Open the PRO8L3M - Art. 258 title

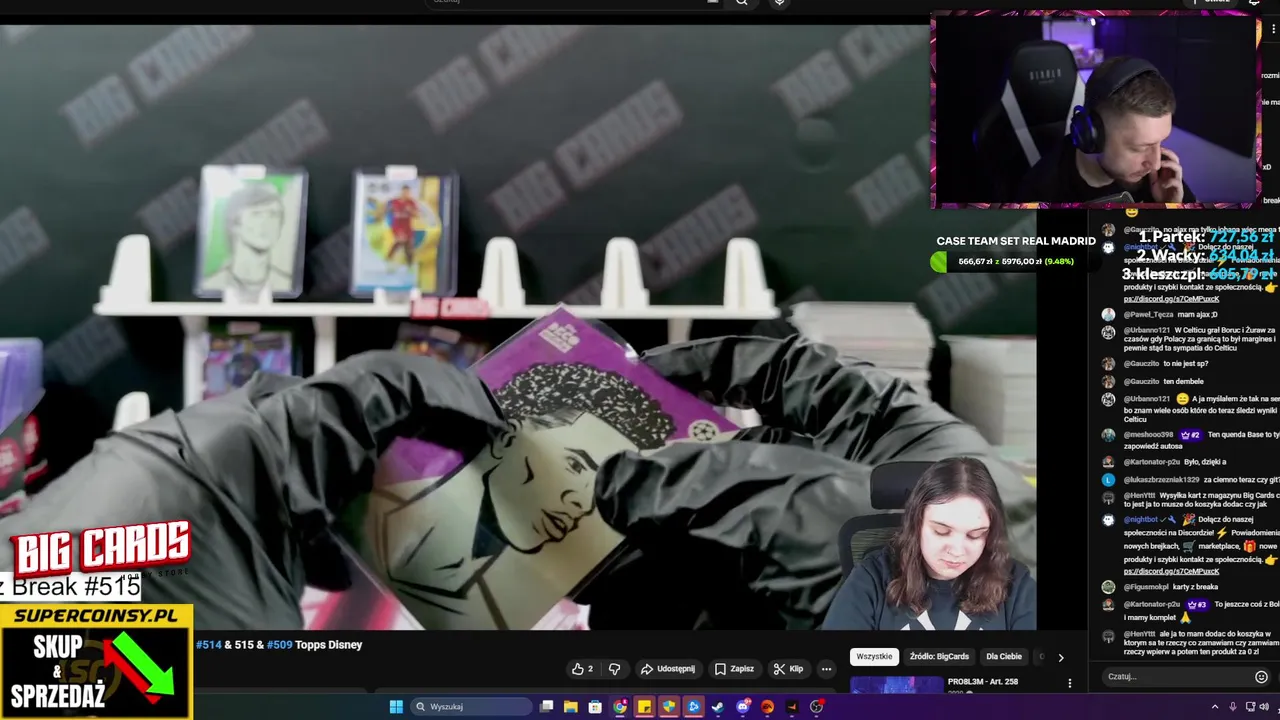(982, 682)
